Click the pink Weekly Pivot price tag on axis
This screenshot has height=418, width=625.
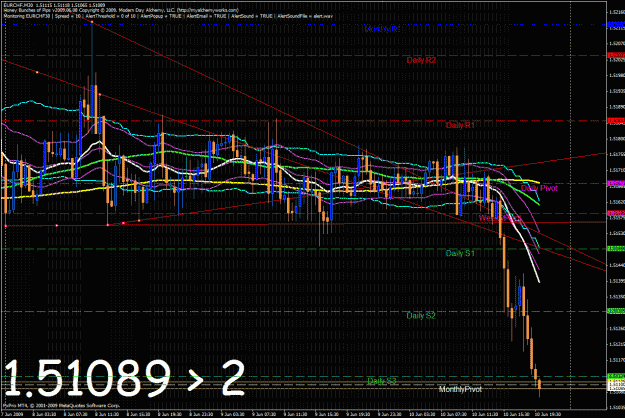pyautogui.click(x=616, y=214)
